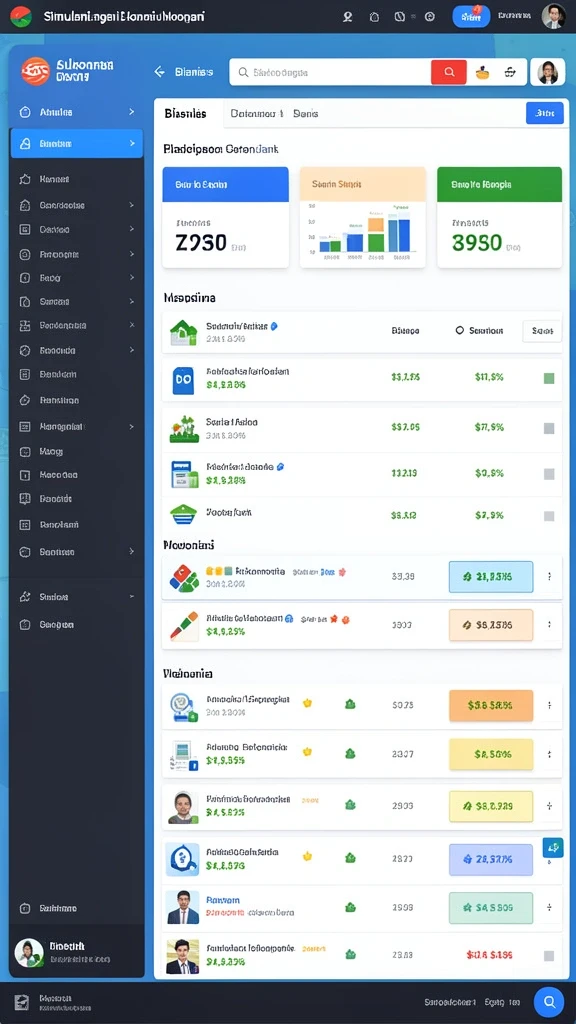Click the red-green round logo in top bar

21,16
